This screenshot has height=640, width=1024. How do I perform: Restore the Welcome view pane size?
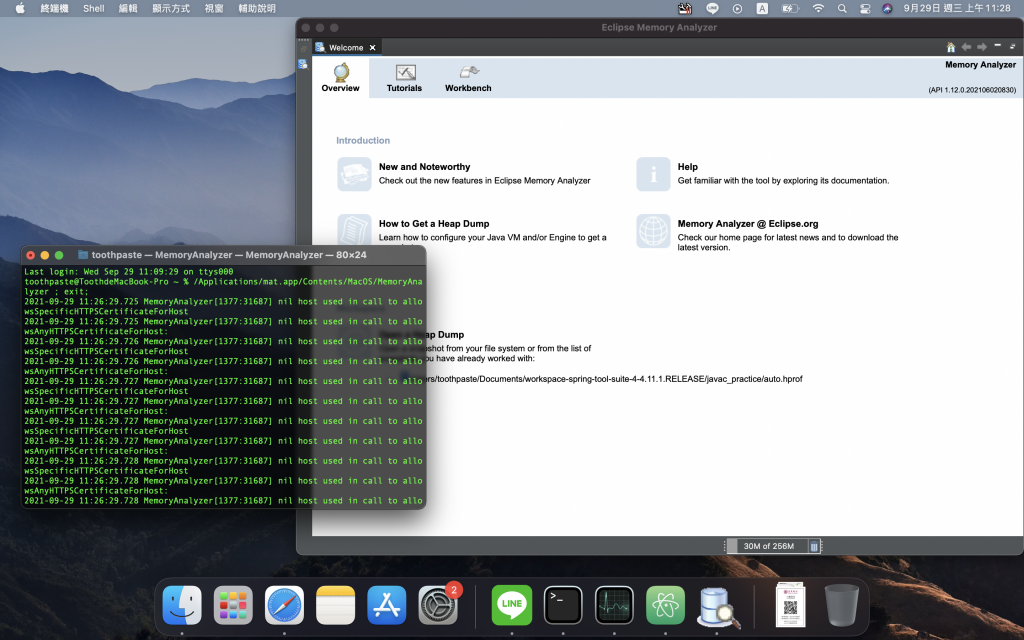[1013, 46]
